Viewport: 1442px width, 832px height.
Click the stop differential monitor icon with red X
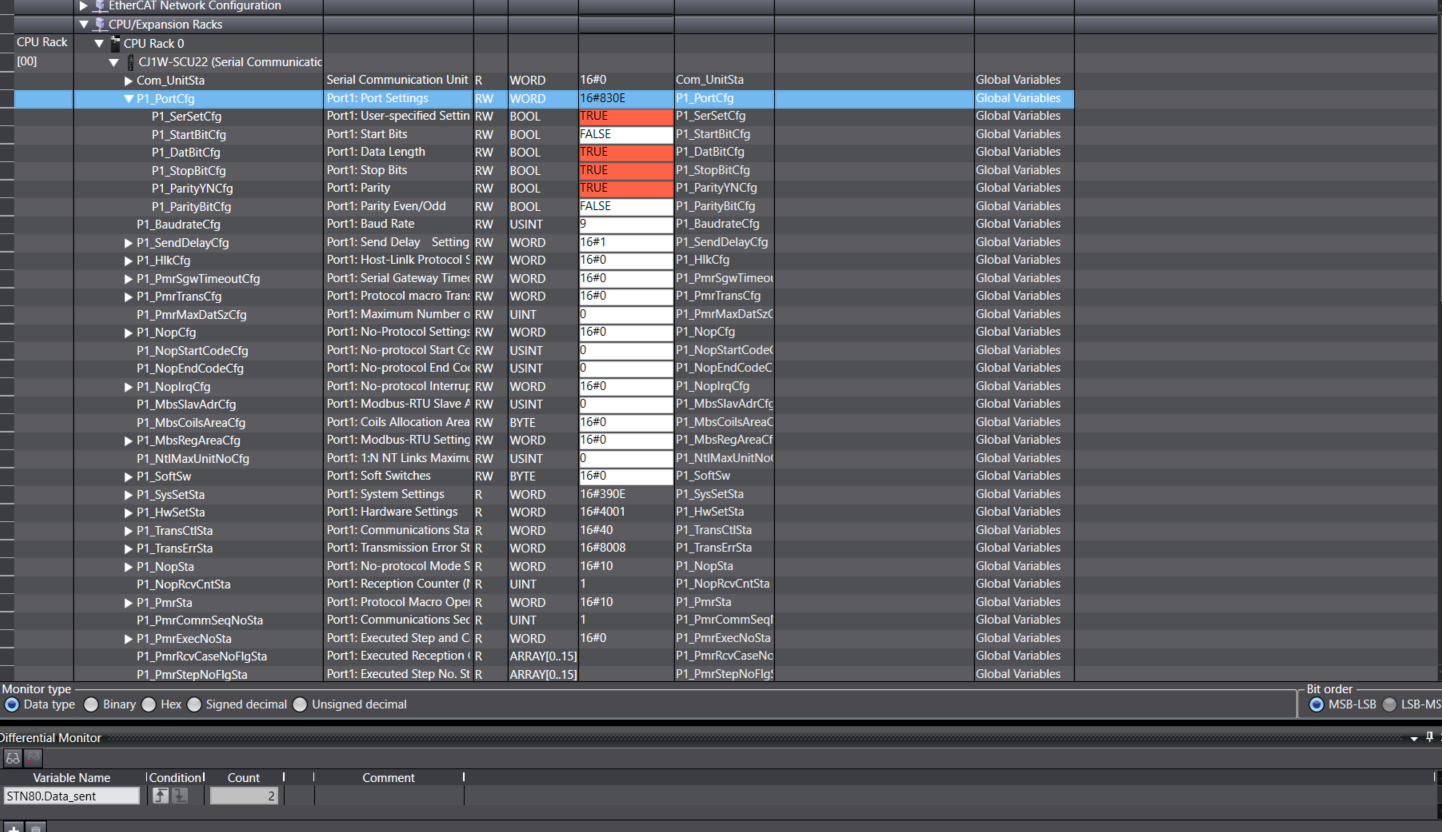coord(33,758)
